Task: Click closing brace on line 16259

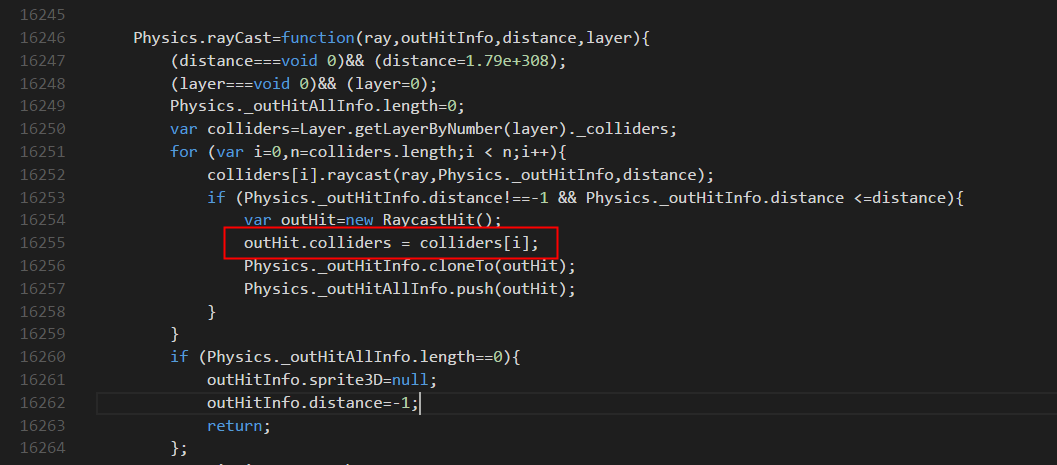Action: tap(175, 334)
